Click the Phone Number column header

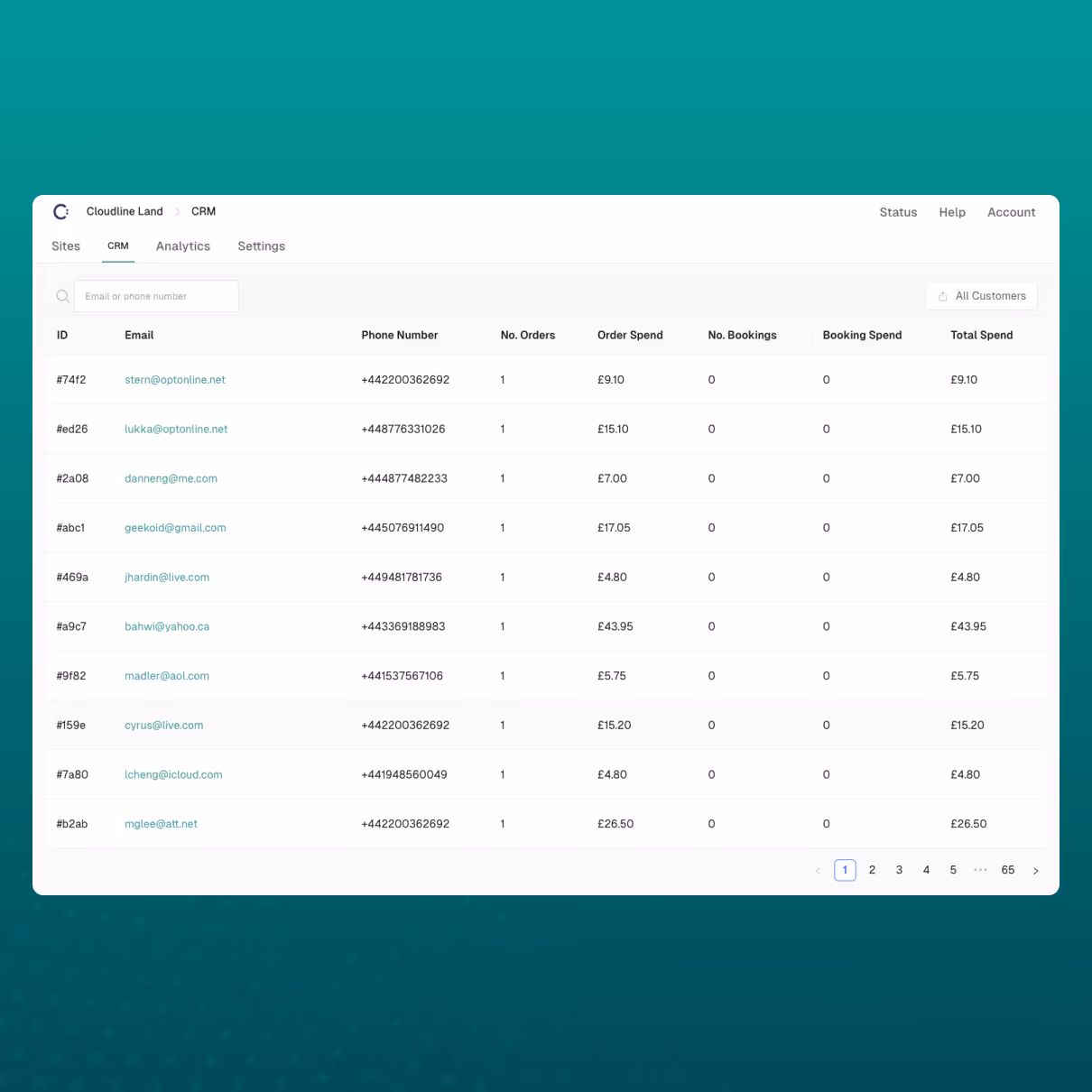[x=400, y=335]
